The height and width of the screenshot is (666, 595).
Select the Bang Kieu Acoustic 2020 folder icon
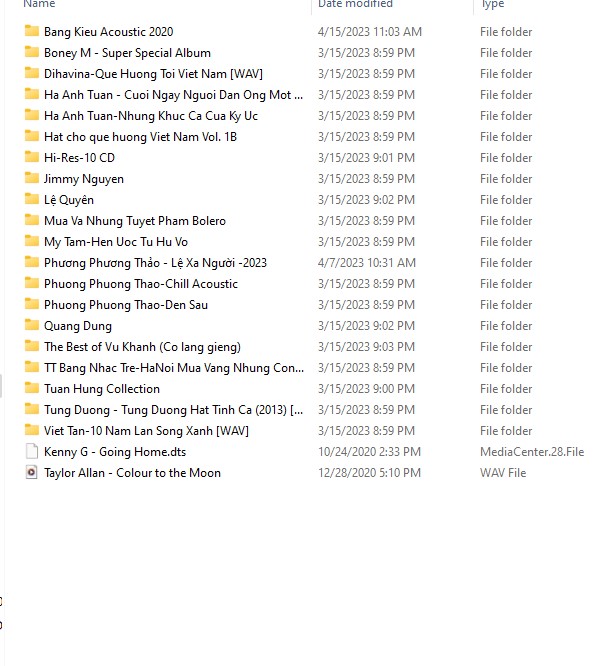[x=31, y=31]
